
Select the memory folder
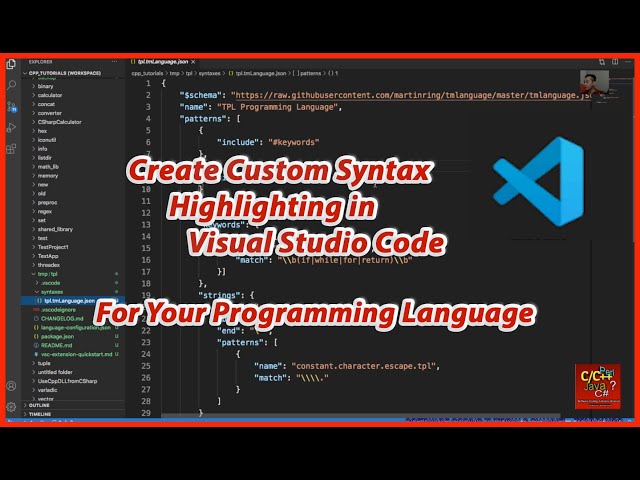pos(48,176)
